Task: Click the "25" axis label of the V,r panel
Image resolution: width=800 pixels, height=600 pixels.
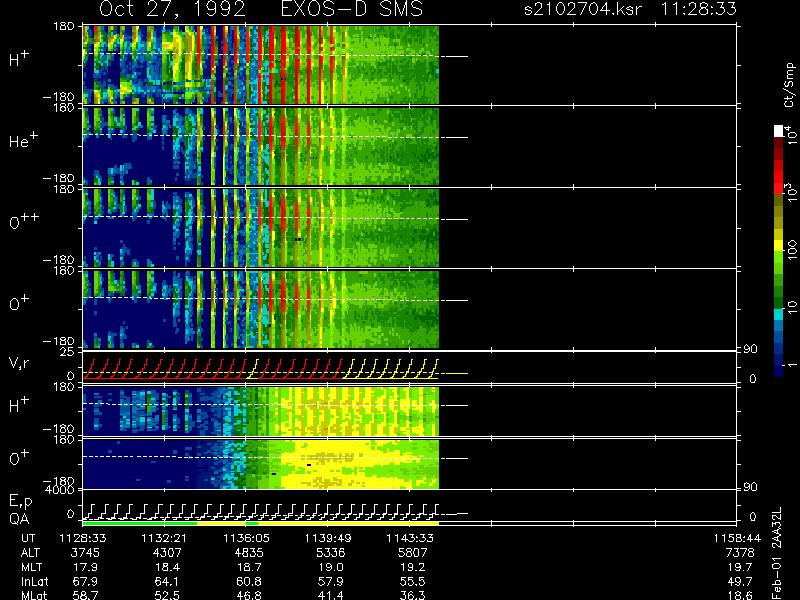Action: (x=69, y=352)
